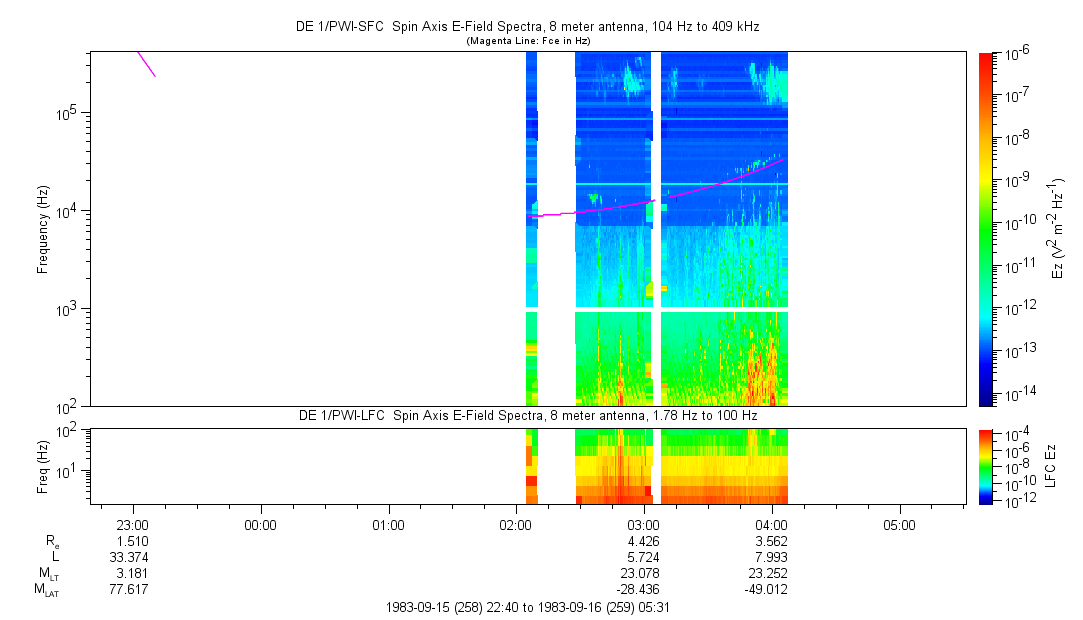The width and height of the screenshot is (1083, 620).
Task: Click the 23:00 time tick label
Action: [x=133, y=525]
